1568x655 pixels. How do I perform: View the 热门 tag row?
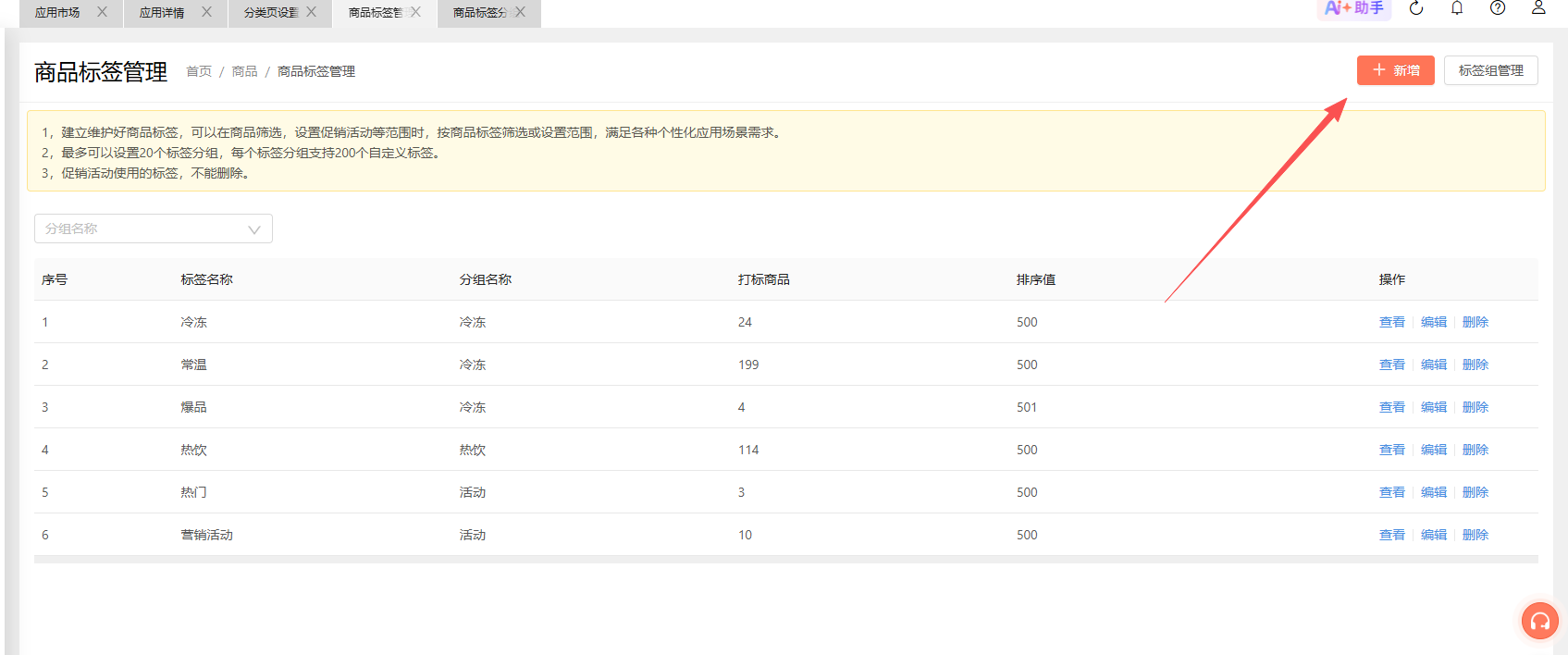(1391, 492)
